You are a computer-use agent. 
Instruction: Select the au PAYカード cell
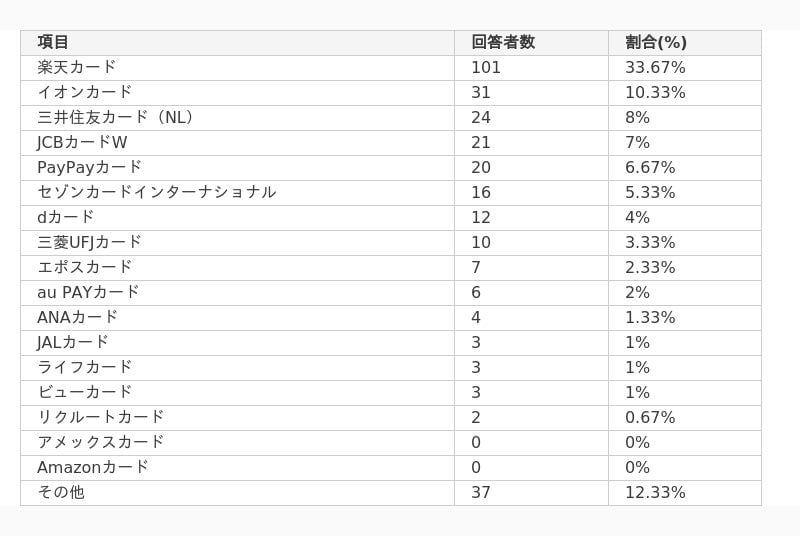pos(88,292)
